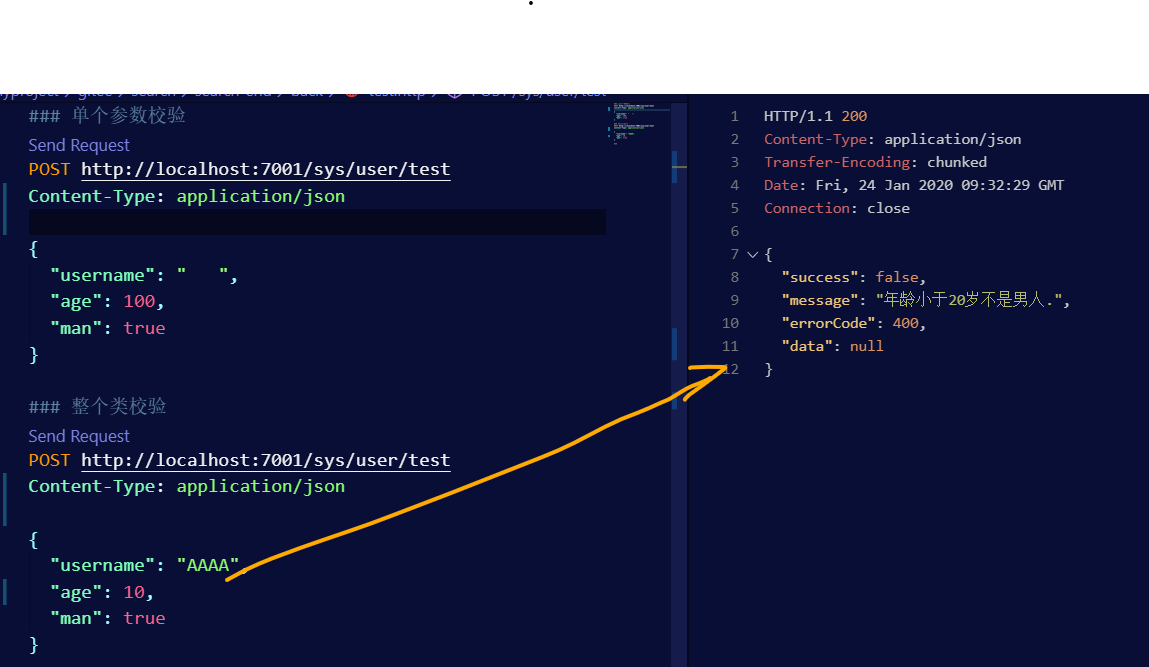Click the HTTP/1.1 200 status line
Screen dimensions: 1149x667
click(x=815, y=117)
